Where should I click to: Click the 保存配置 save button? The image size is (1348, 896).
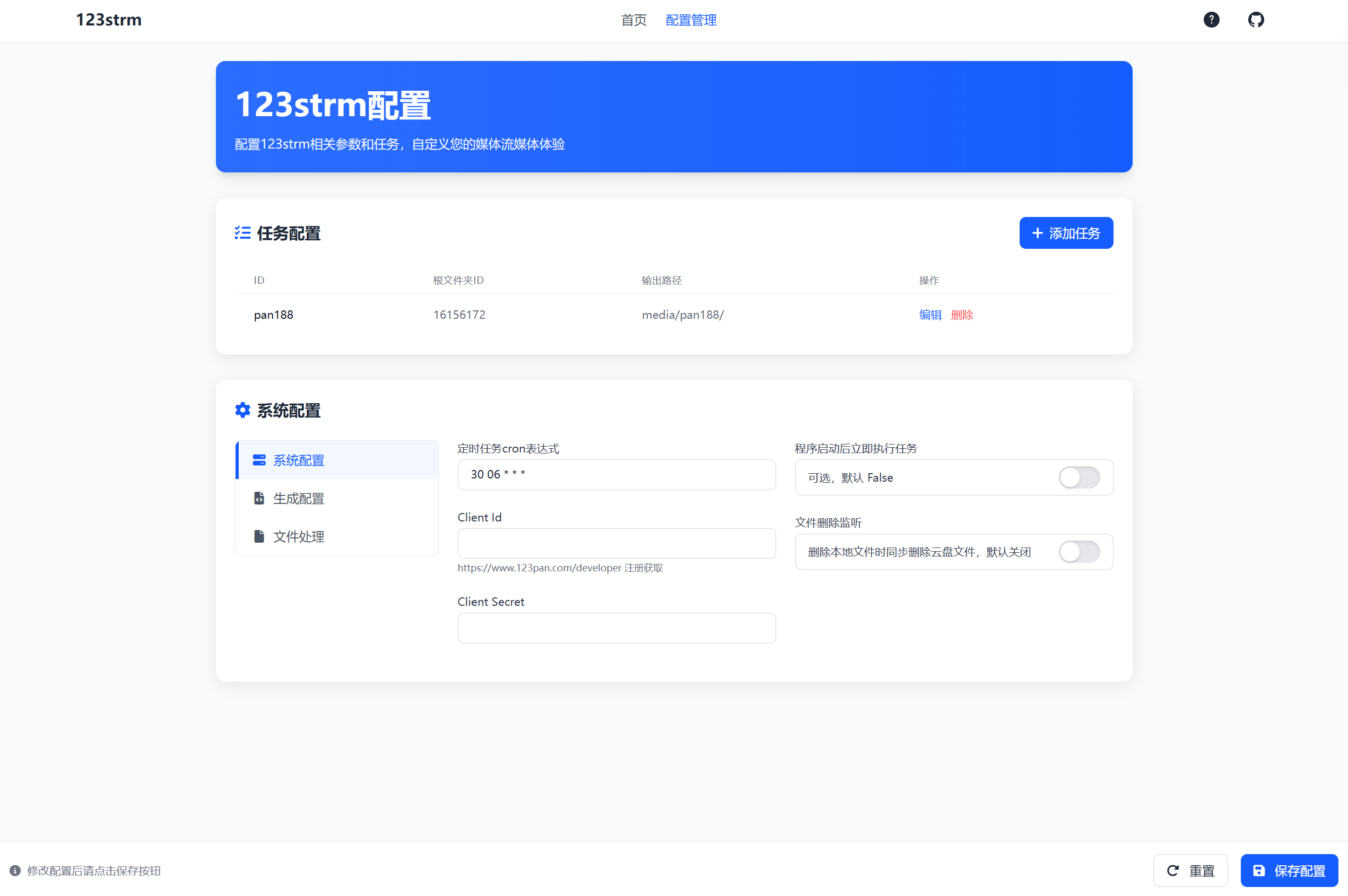point(1289,871)
